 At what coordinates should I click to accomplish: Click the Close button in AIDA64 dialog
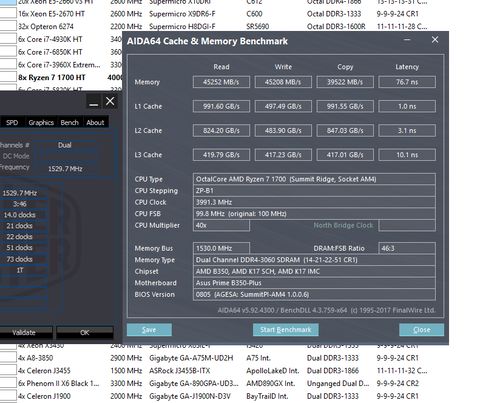[421, 330]
